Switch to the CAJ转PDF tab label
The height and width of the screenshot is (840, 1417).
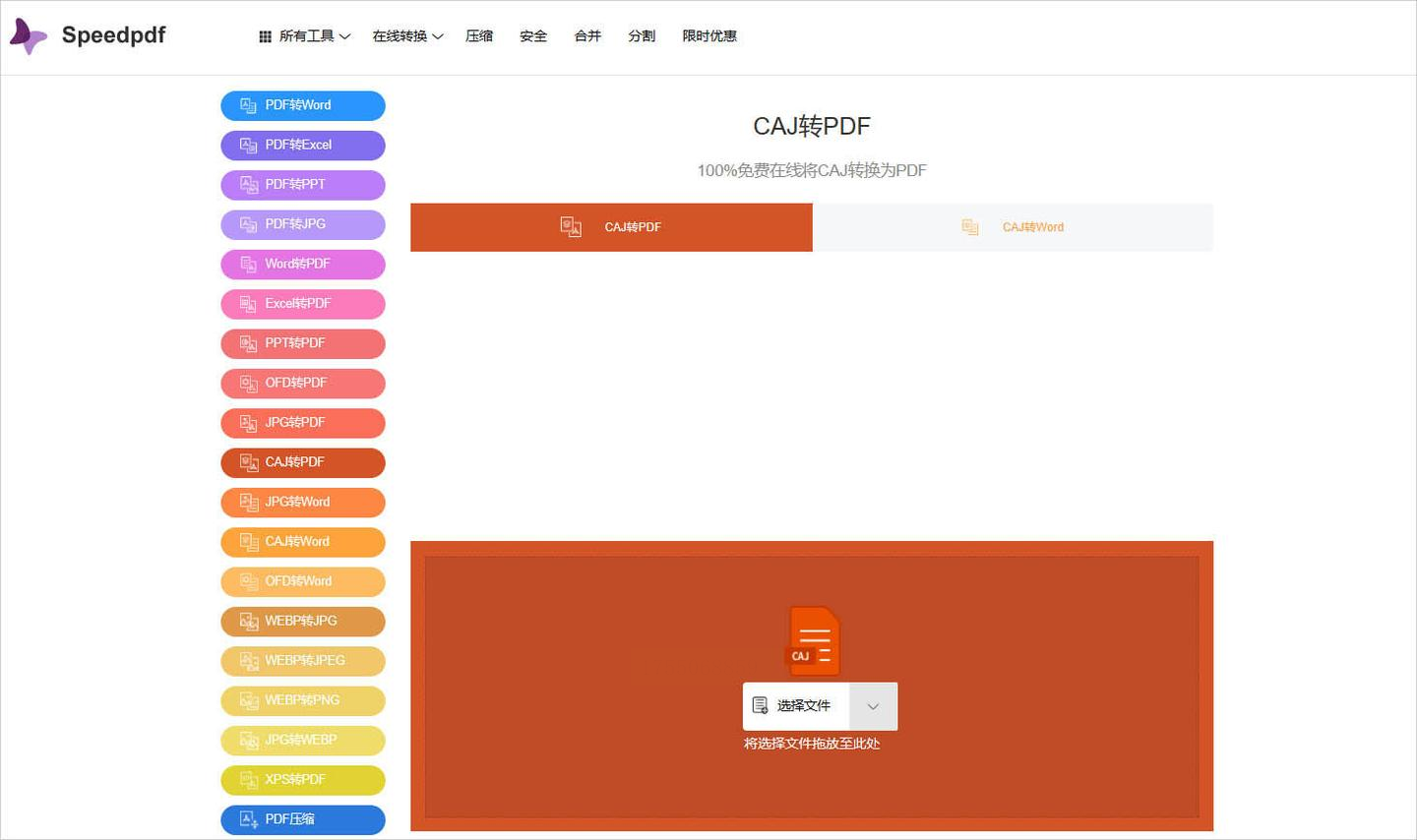[x=633, y=227]
